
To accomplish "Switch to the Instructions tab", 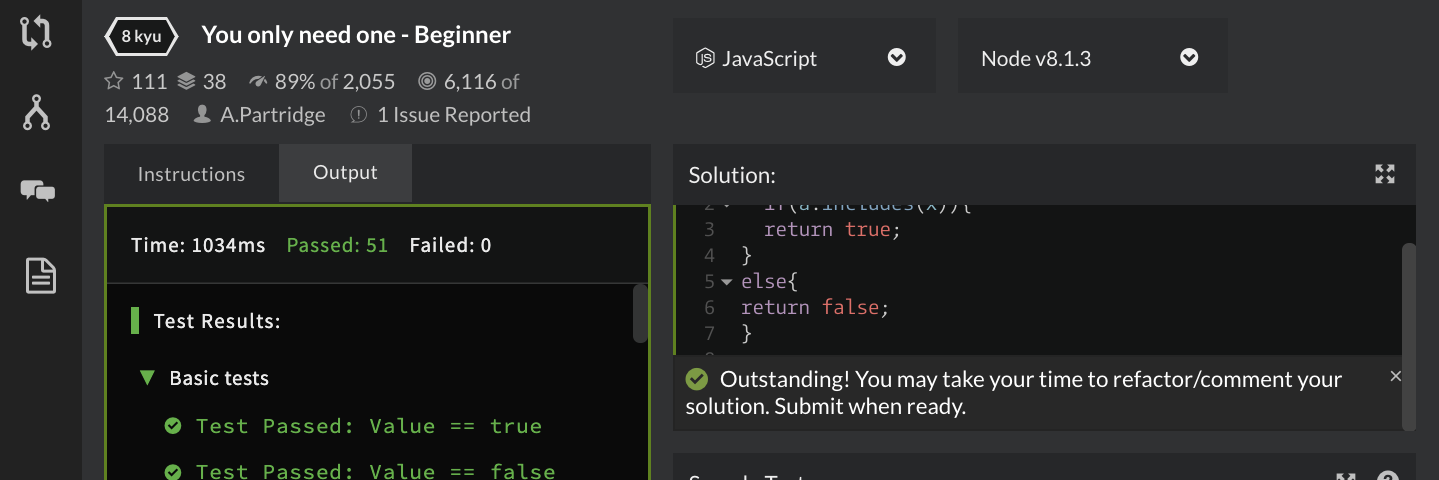I will point(191,174).
